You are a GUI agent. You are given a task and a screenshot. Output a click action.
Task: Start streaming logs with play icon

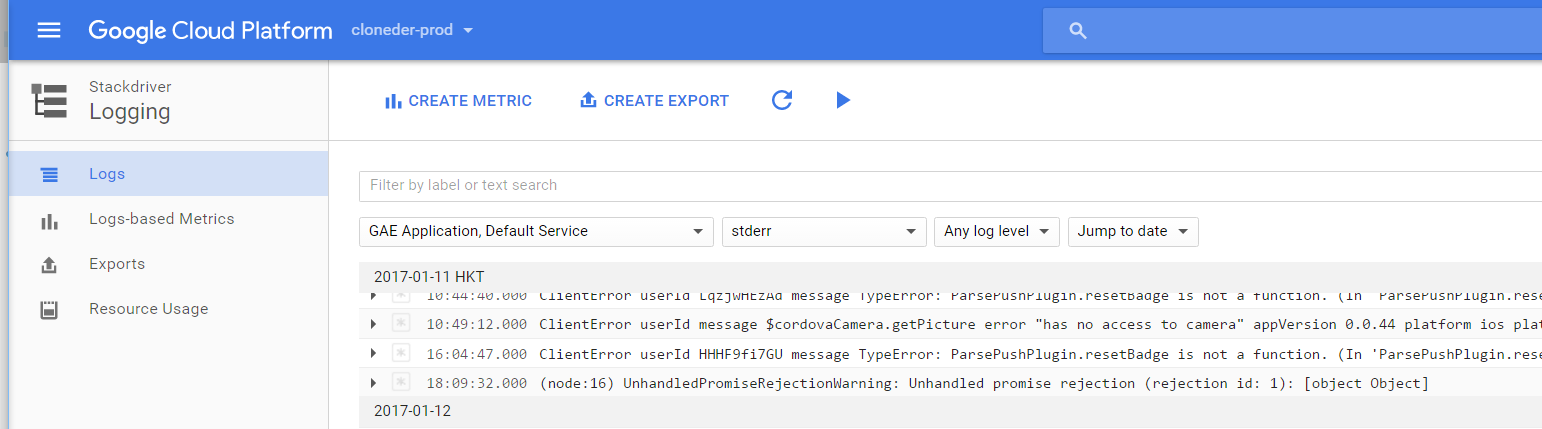tap(843, 100)
